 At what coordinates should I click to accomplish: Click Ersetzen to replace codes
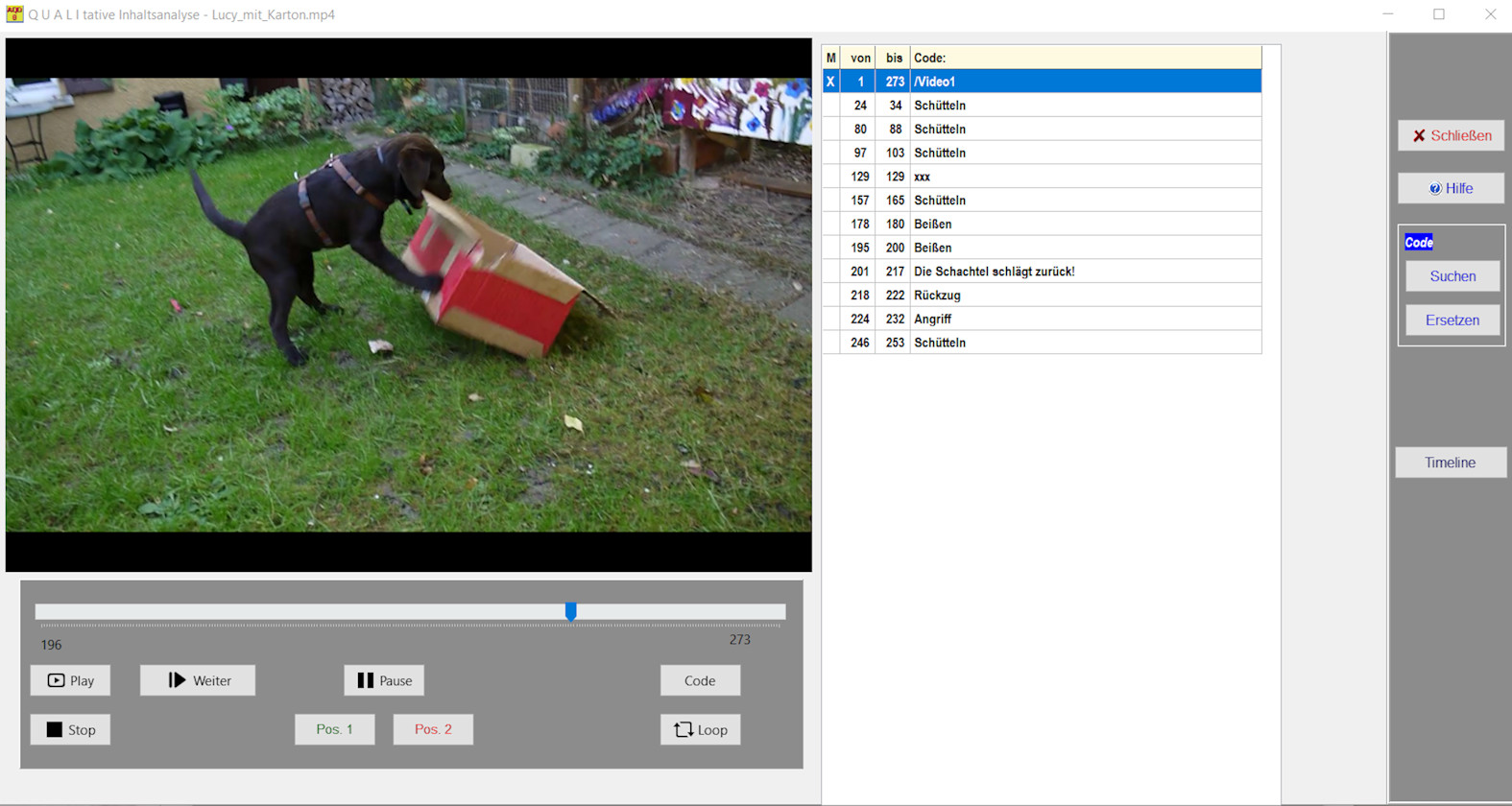pyautogui.click(x=1452, y=320)
